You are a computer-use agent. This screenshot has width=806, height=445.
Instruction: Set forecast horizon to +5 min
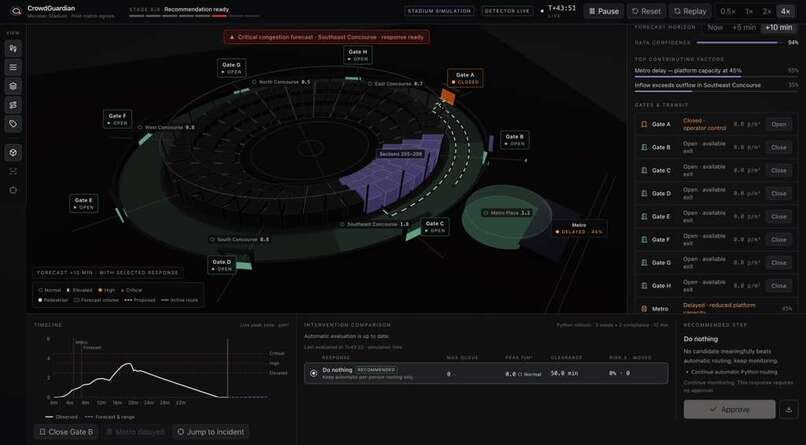[x=744, y=27]
